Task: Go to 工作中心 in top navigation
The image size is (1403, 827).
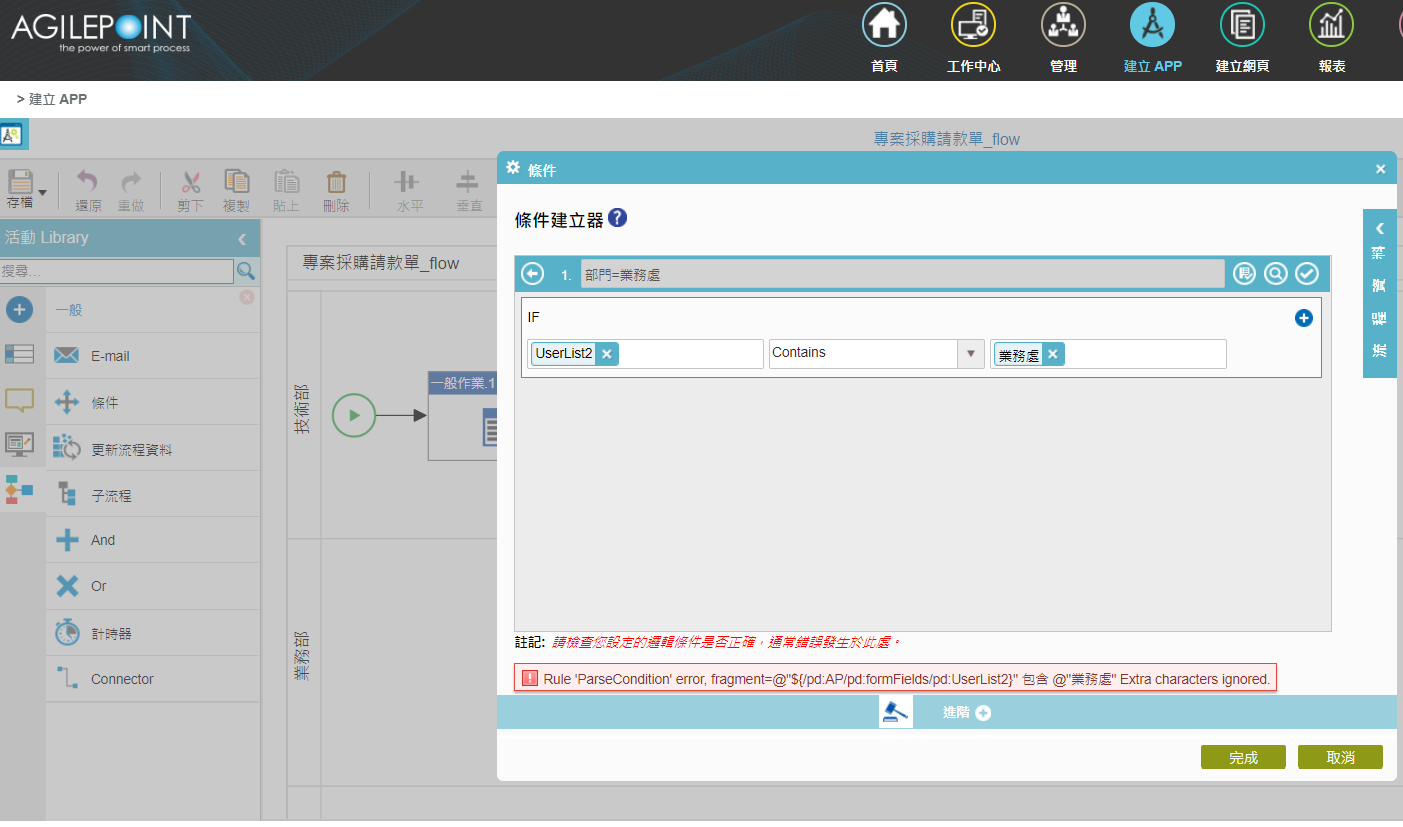Action: pos(973,40)
